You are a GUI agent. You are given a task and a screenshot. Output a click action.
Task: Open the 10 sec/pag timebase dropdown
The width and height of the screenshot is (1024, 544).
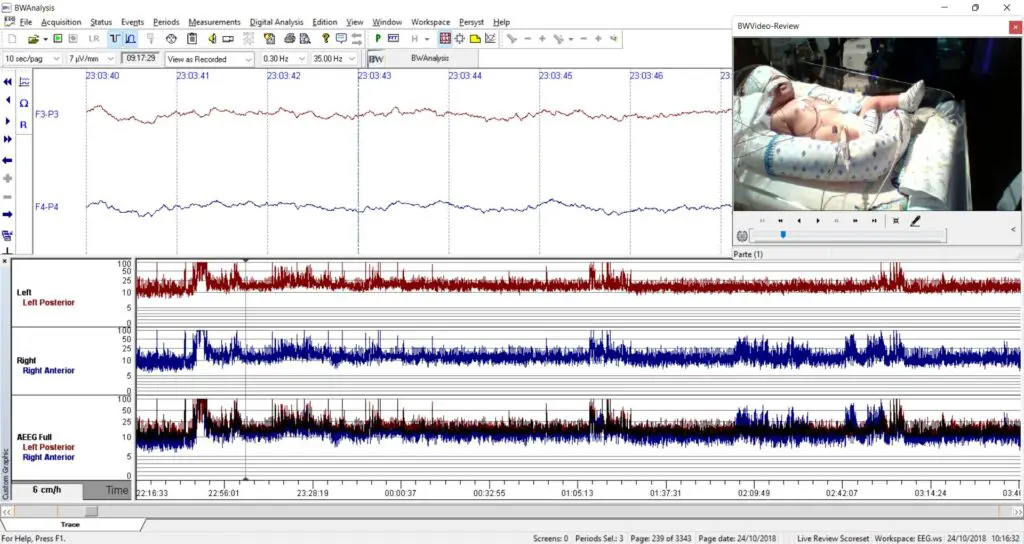point(32,59)
